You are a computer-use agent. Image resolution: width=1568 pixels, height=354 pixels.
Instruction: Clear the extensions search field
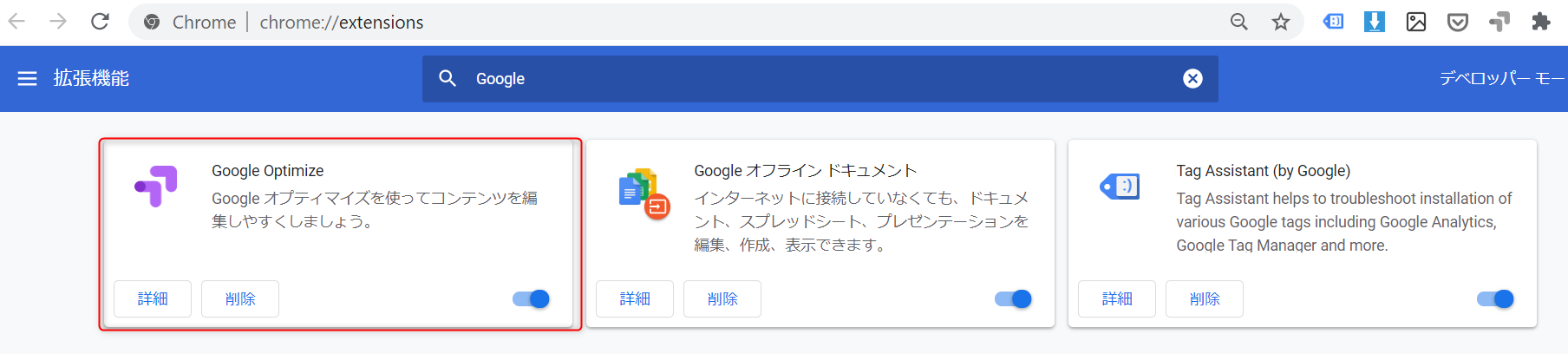coord(1192,79)
